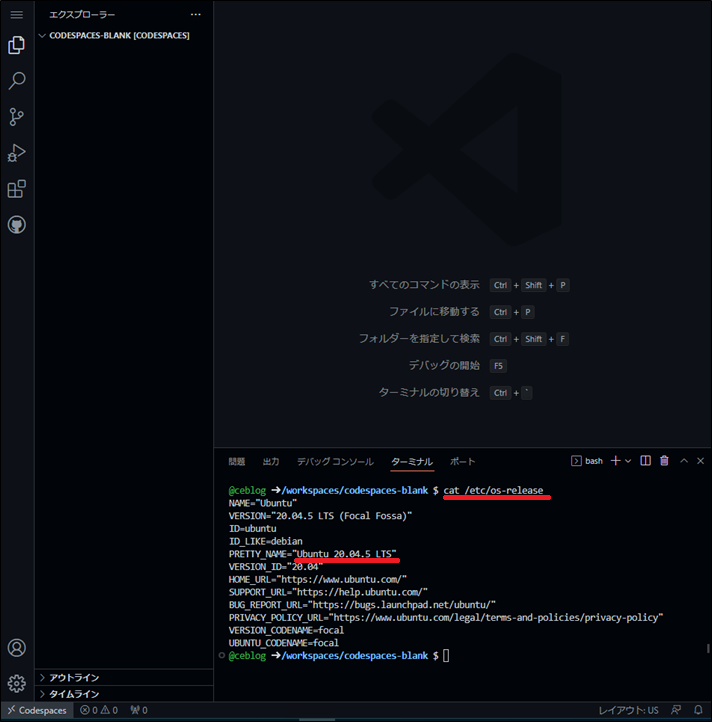Click the bash terminal profile icon
The width and height of the screenshot is (712, 722).
click(576, 461)
